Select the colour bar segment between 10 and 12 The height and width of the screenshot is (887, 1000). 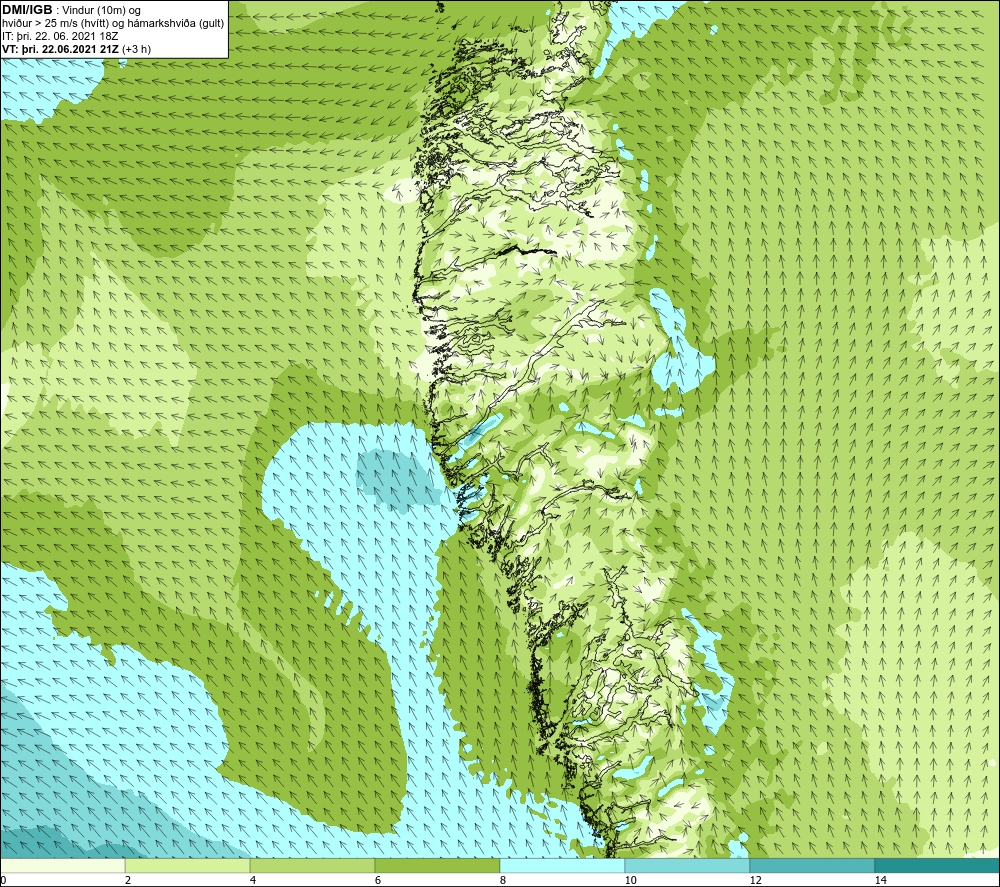pyautogui.click(x=688, y=866)
